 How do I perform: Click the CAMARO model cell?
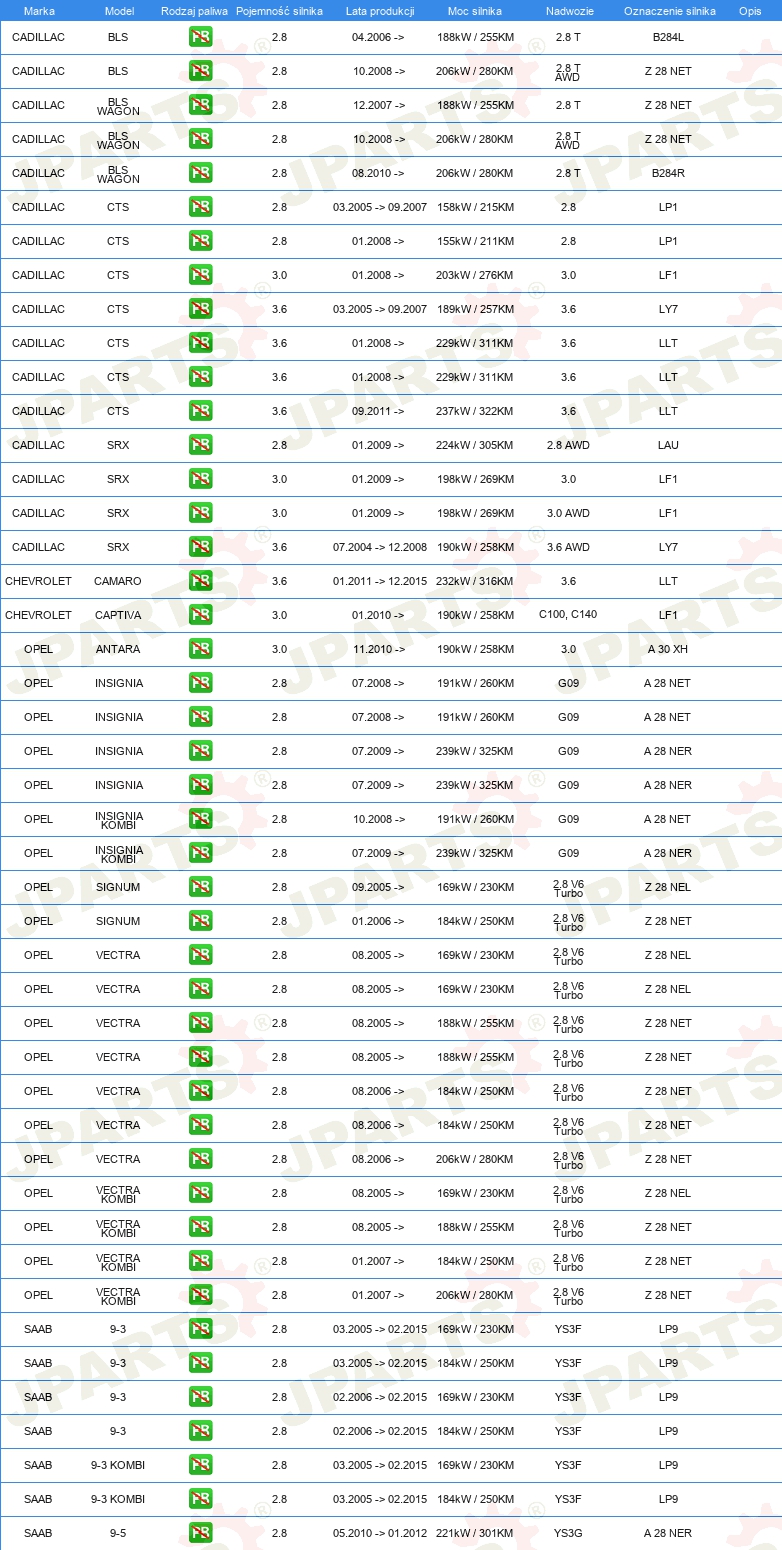point(118,581)
